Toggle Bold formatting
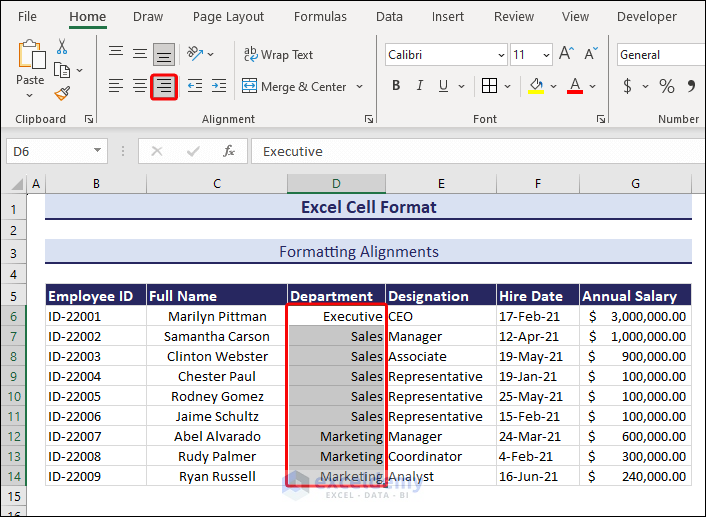Screen dimensions: 706x517 pos(397,87)
